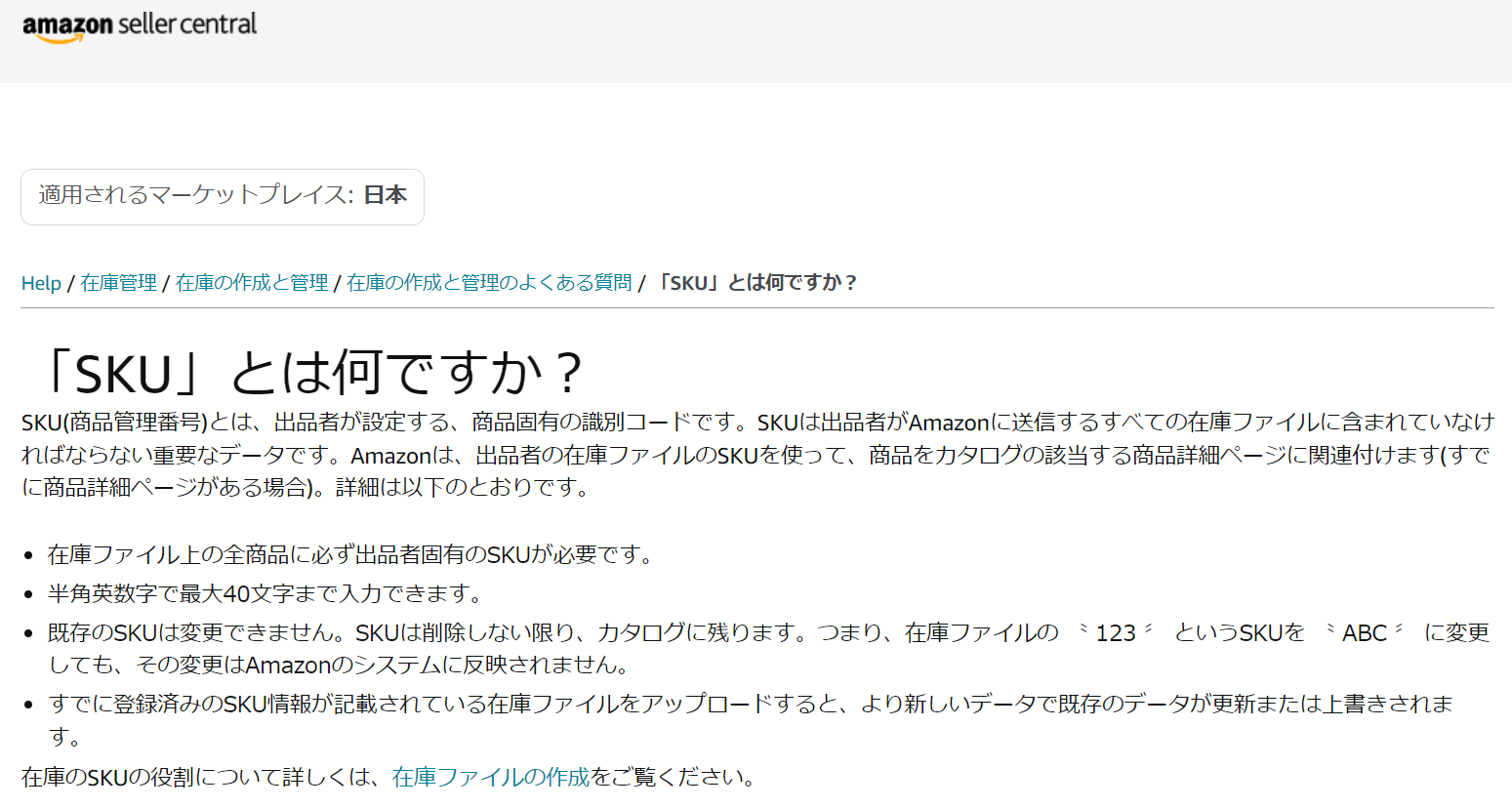Select intro paragraph starting SKU(商品管理番号)とは

[757, 455]
